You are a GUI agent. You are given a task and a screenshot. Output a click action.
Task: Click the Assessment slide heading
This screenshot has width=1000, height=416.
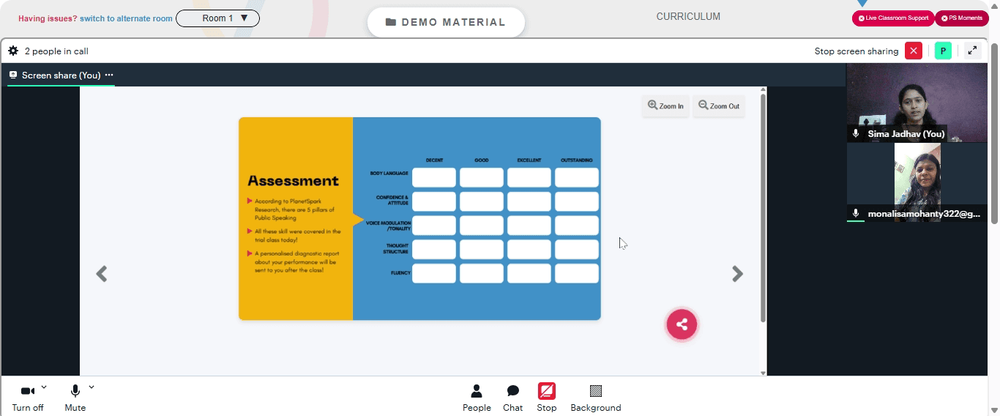(x=293, y=181)
